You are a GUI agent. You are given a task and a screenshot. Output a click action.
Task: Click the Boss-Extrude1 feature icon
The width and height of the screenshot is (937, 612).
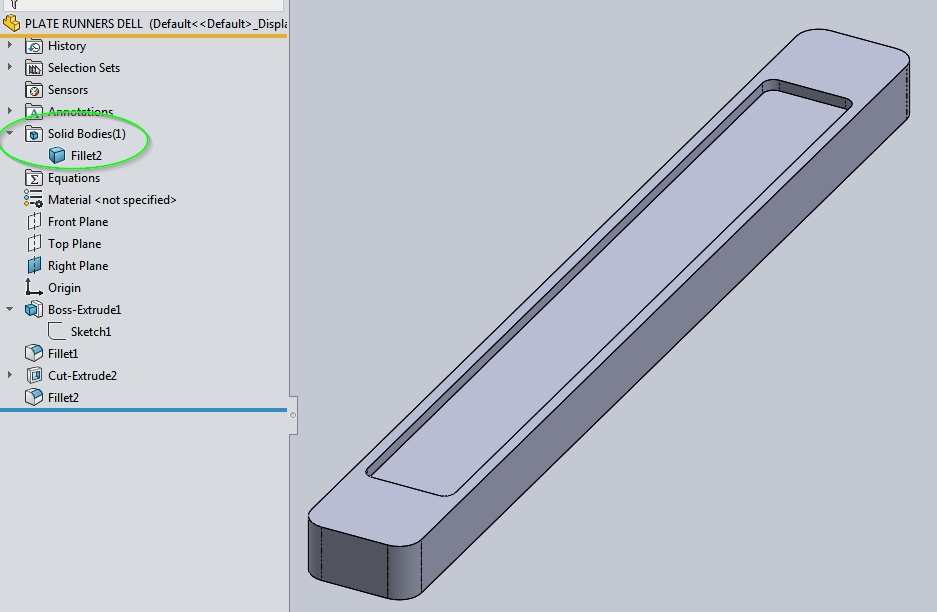point(34,310)
